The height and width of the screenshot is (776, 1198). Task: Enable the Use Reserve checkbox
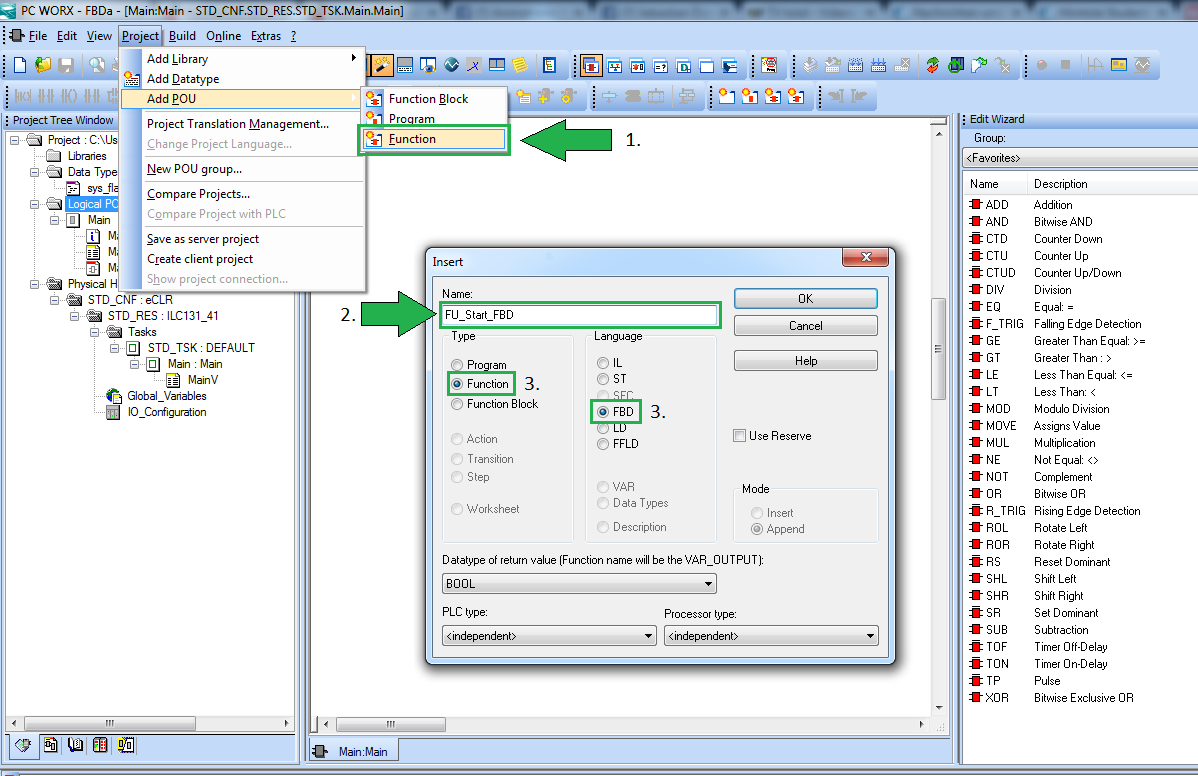[739, 436]
